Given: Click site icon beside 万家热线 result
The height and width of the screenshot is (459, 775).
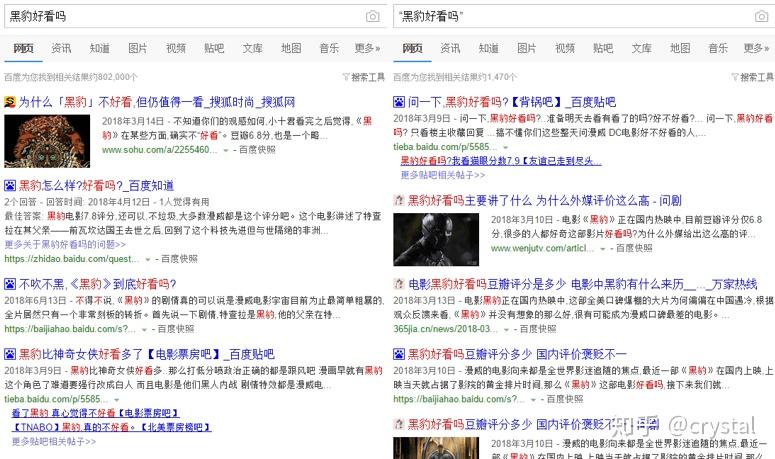Looking at the screenshot, I should (399, 284).
